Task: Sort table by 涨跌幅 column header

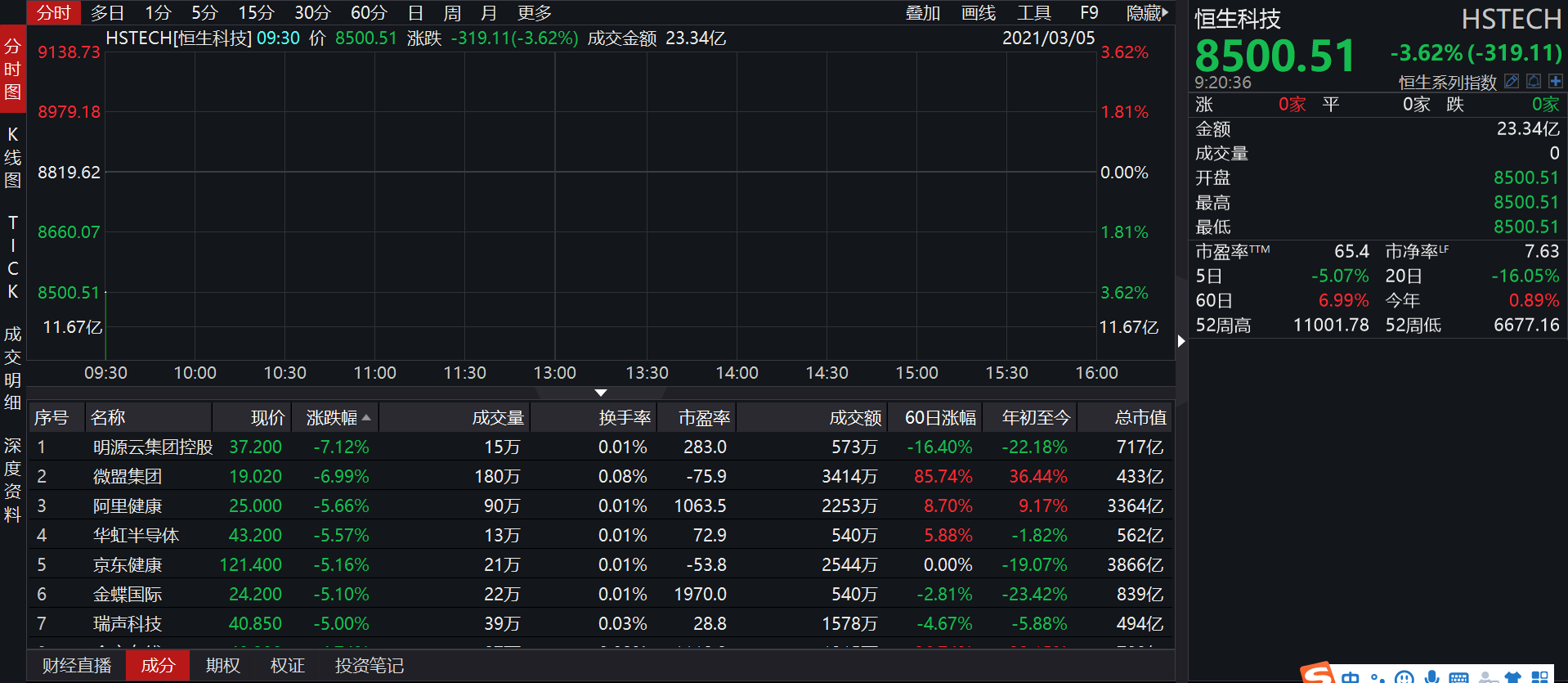Action: [336, 418]
